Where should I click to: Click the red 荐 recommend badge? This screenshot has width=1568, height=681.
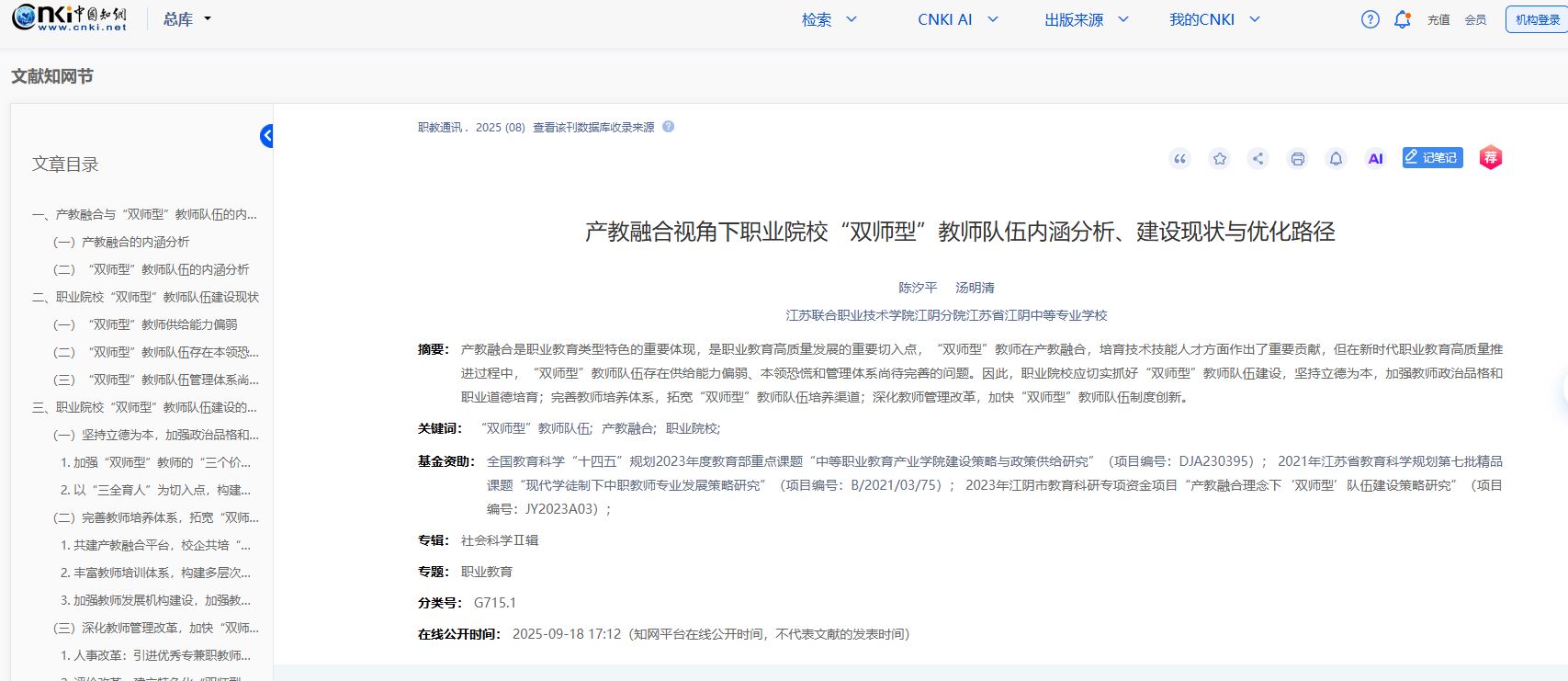point(1490,158)
